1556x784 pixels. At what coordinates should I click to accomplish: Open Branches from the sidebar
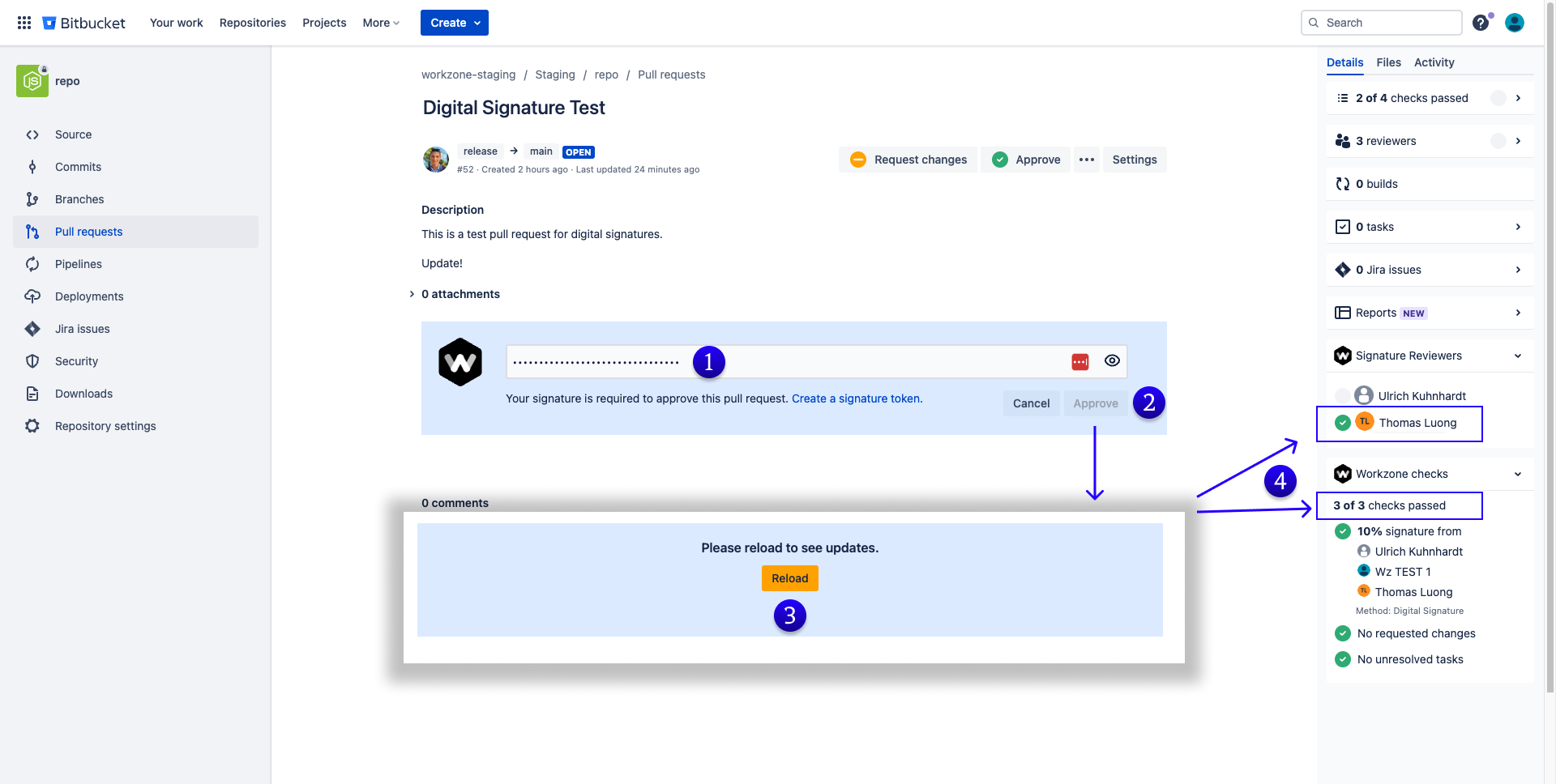[79, 199]
